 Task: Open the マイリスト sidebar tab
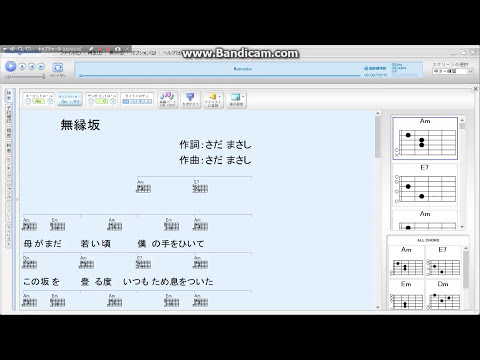pyautogui.click(x=9, y=235)
